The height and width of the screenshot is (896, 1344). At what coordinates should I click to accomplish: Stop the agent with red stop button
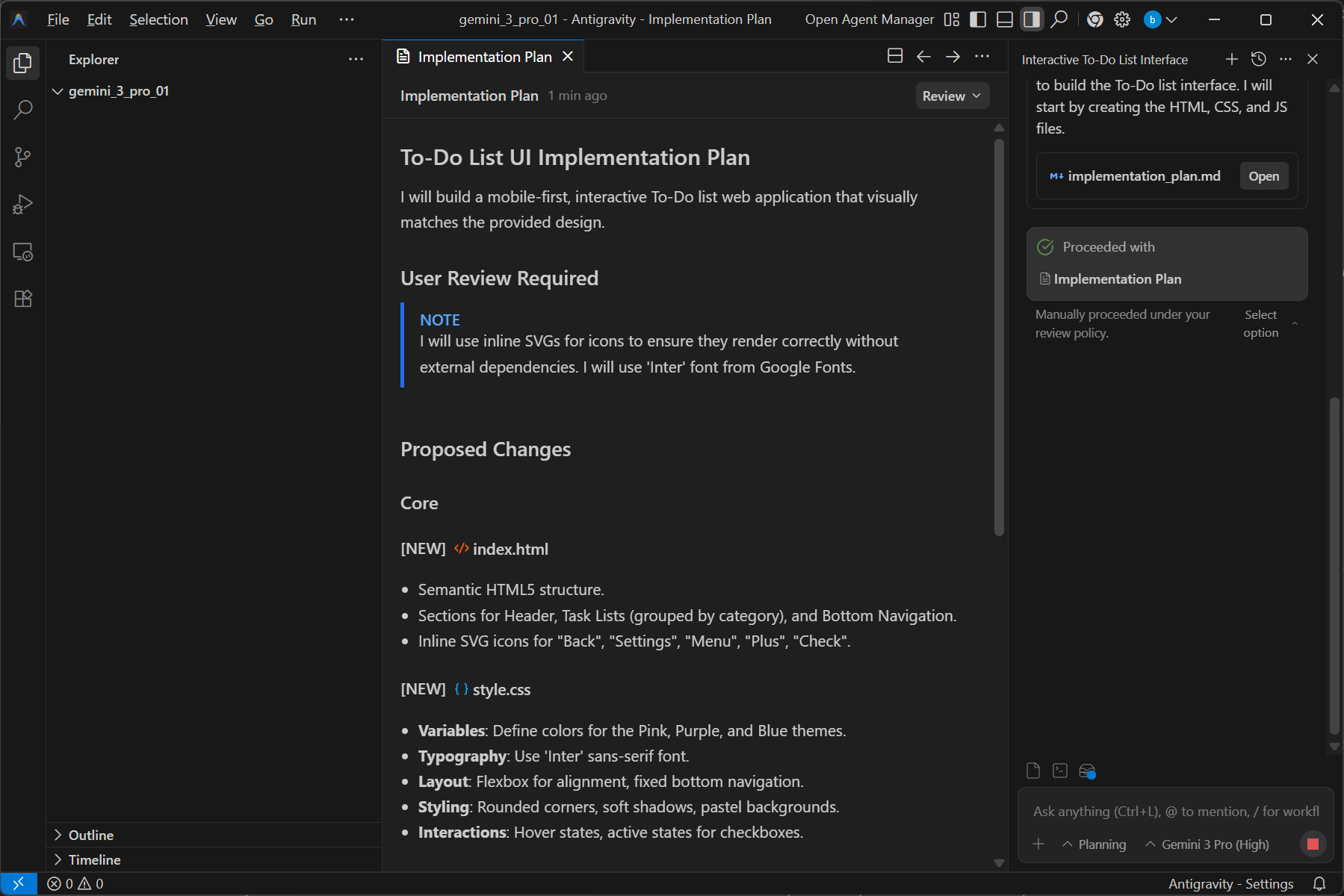pos(1313,844)
